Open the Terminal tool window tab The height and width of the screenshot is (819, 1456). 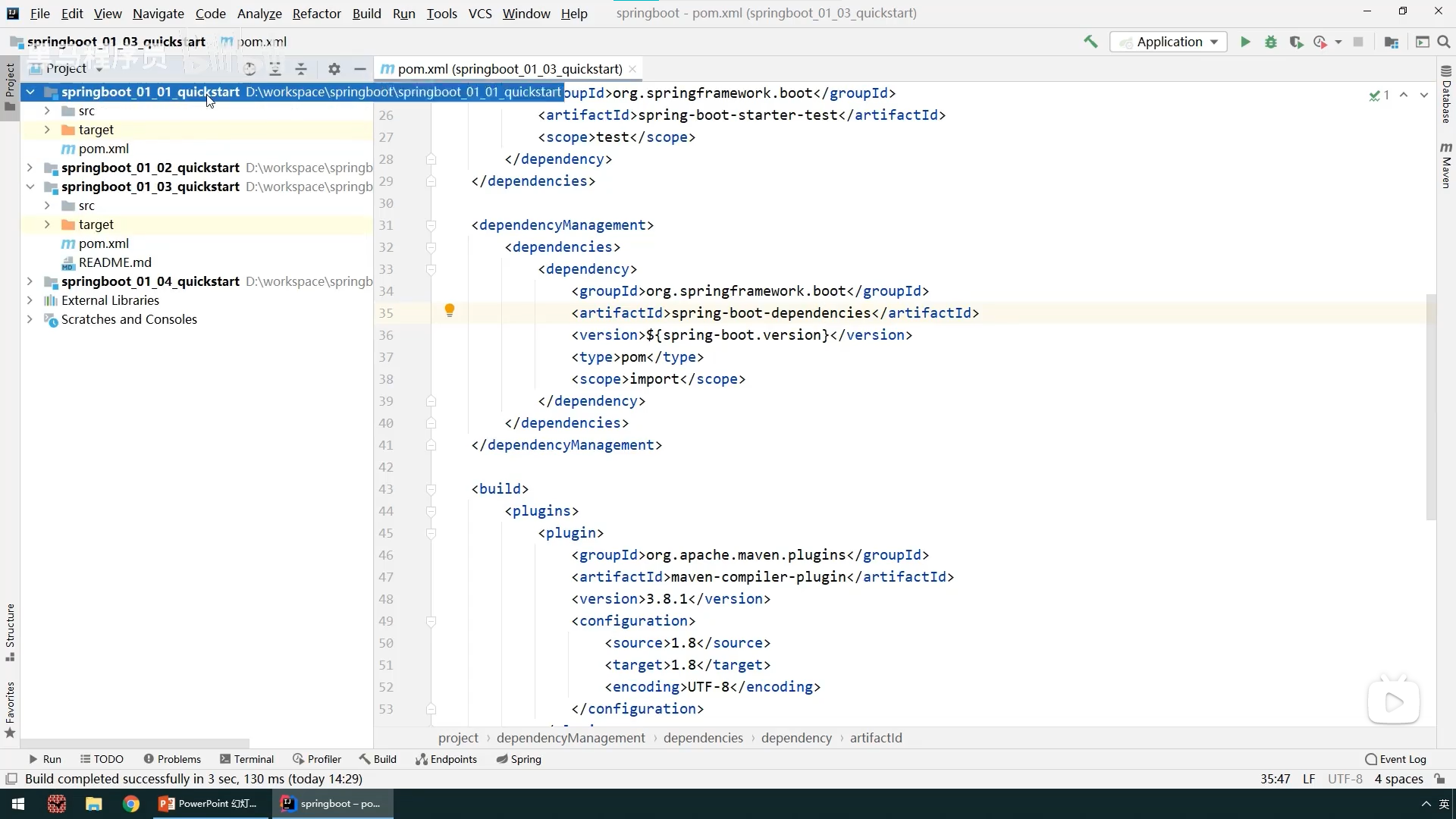246,759
